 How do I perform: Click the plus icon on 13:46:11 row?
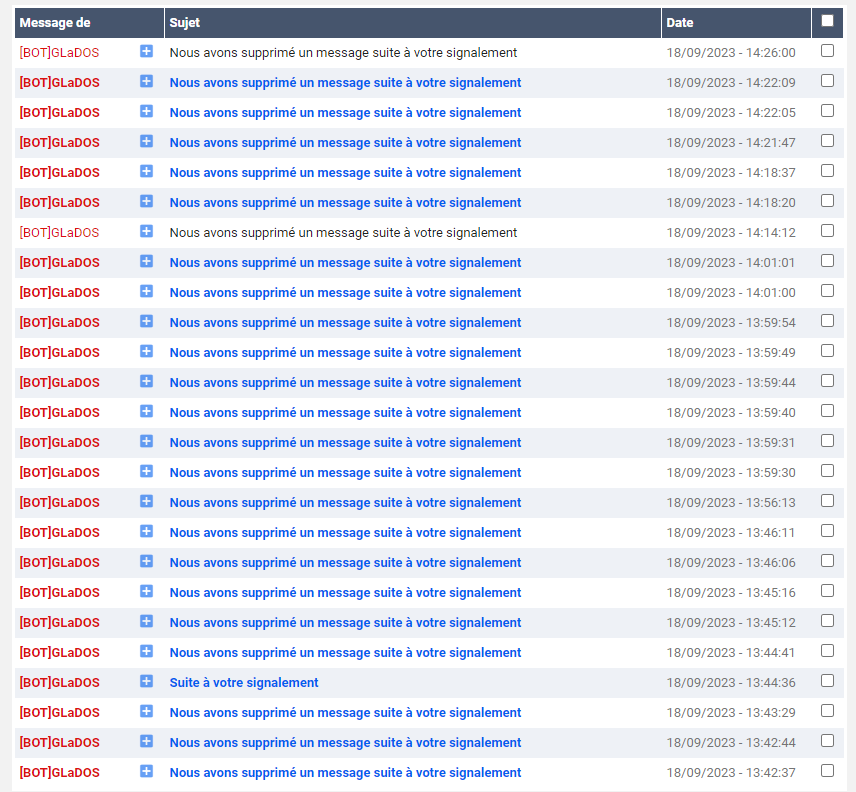[x=146, y=531]
